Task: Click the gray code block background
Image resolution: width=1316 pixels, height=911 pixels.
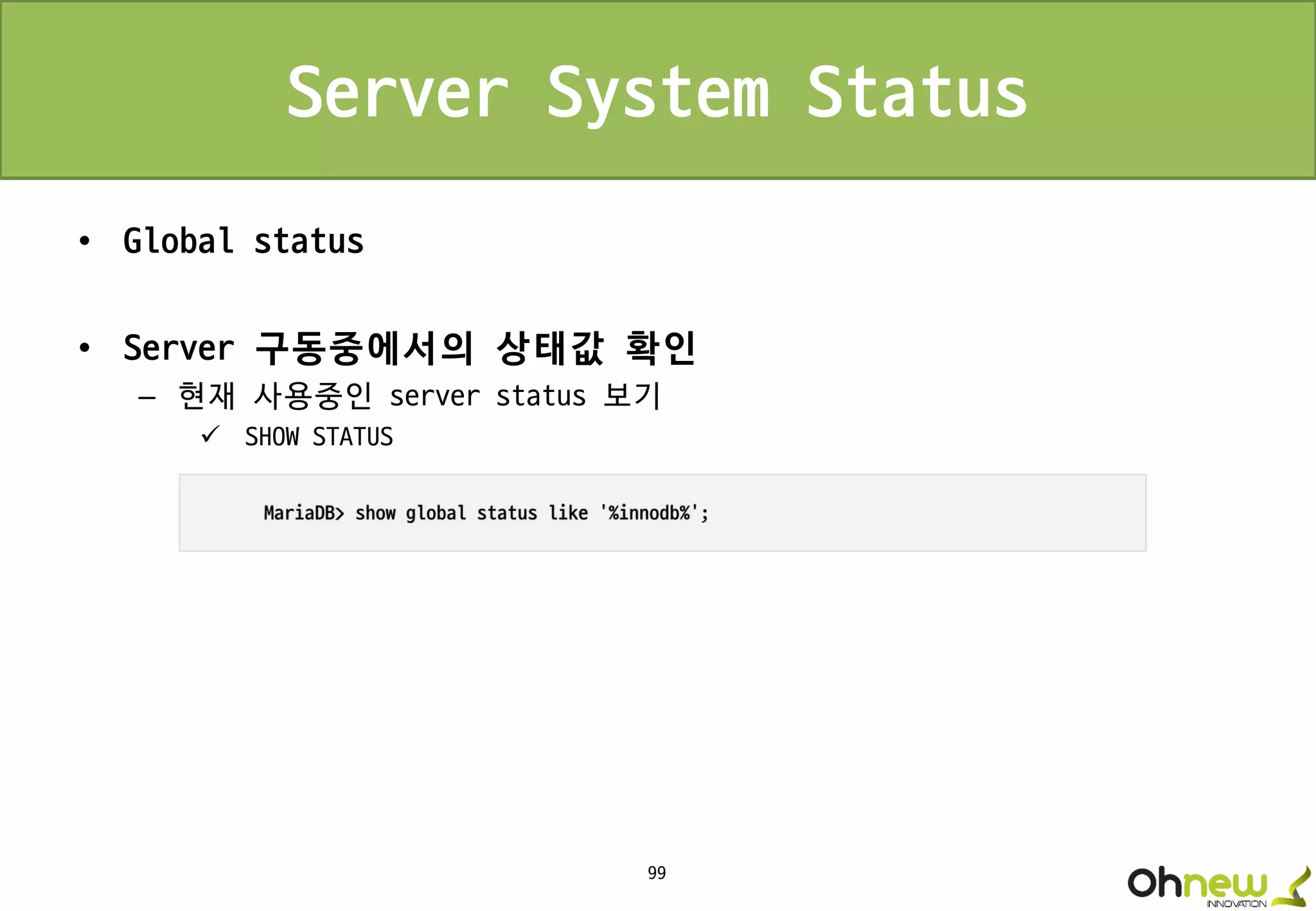Action: 932,513
